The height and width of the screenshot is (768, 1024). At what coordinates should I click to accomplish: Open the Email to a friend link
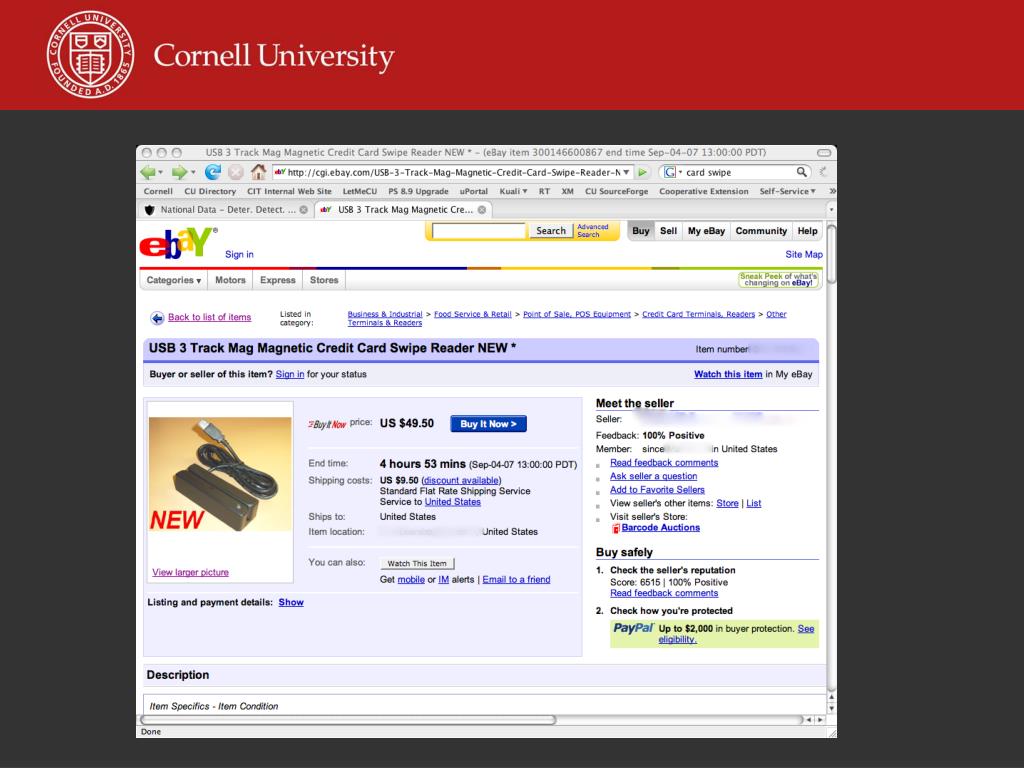click(516, 580)
